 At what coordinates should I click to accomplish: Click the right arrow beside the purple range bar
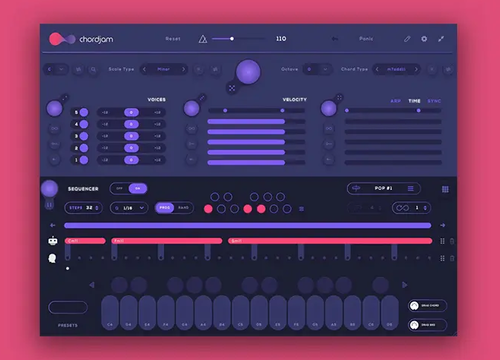(x=442, y=225)
